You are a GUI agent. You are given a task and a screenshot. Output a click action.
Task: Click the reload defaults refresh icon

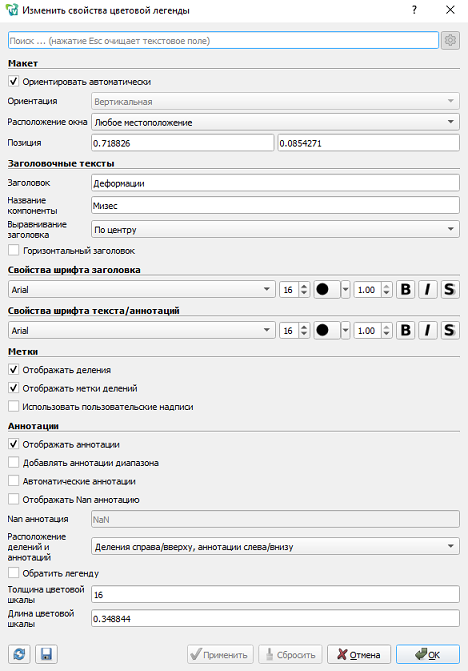coord(19,654)
